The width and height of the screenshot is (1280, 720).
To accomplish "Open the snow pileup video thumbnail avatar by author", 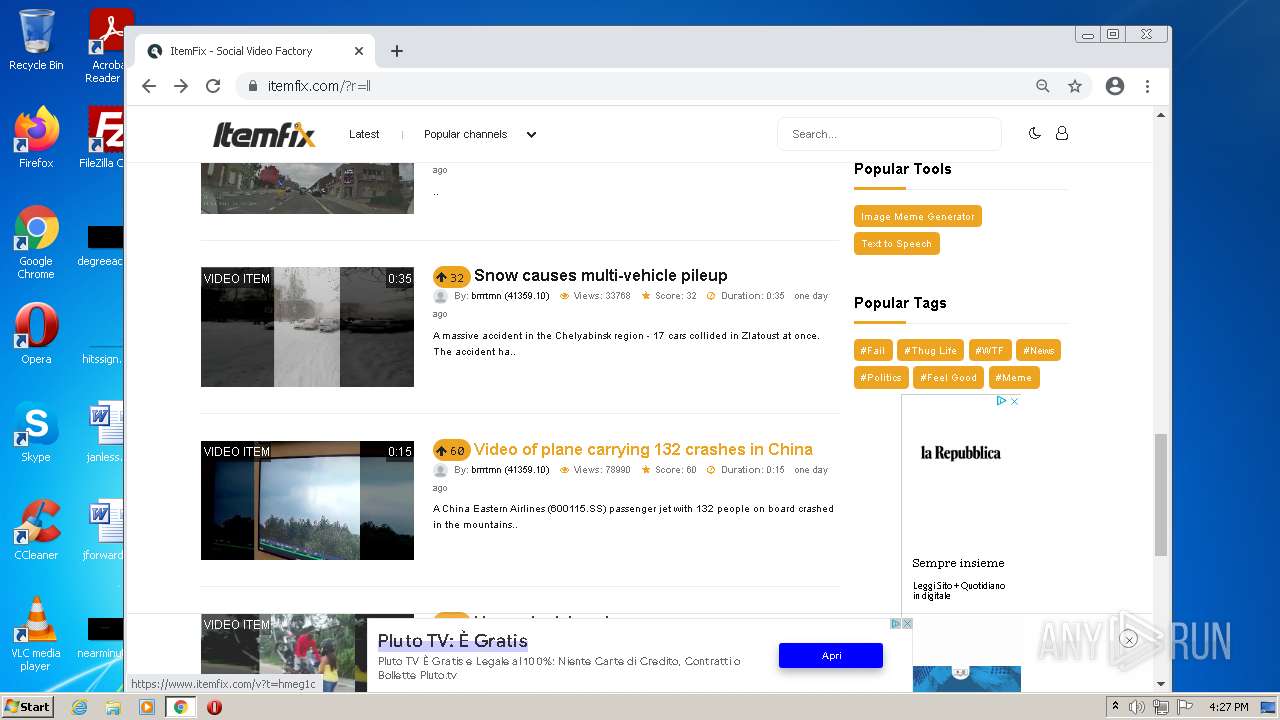I will (440, 296).
